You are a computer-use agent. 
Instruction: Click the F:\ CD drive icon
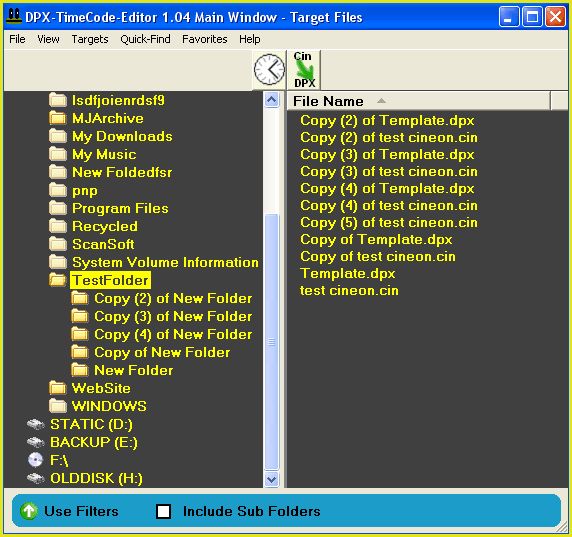click(35, 460)
